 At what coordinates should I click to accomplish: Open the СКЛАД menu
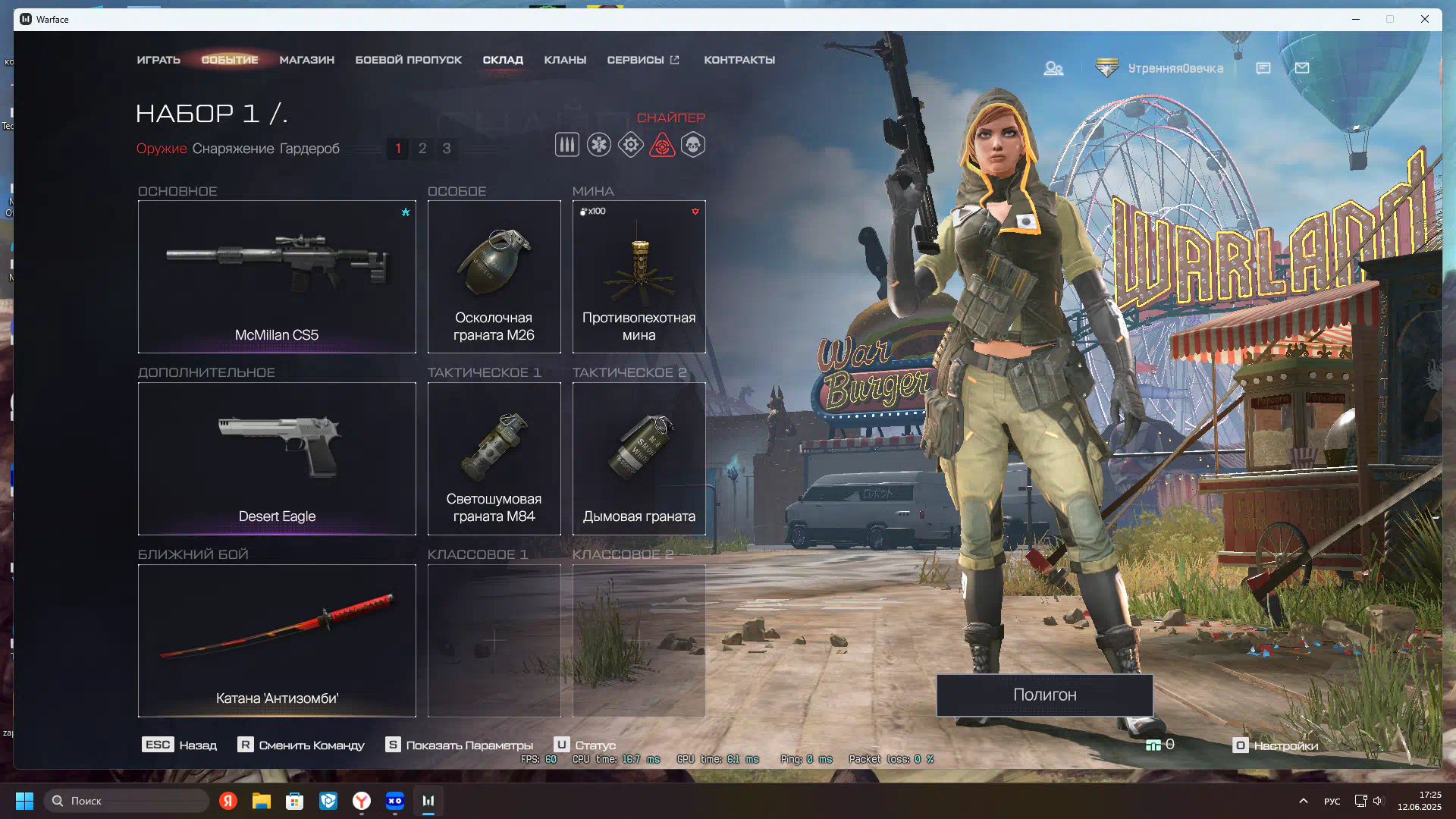point(503,60)
